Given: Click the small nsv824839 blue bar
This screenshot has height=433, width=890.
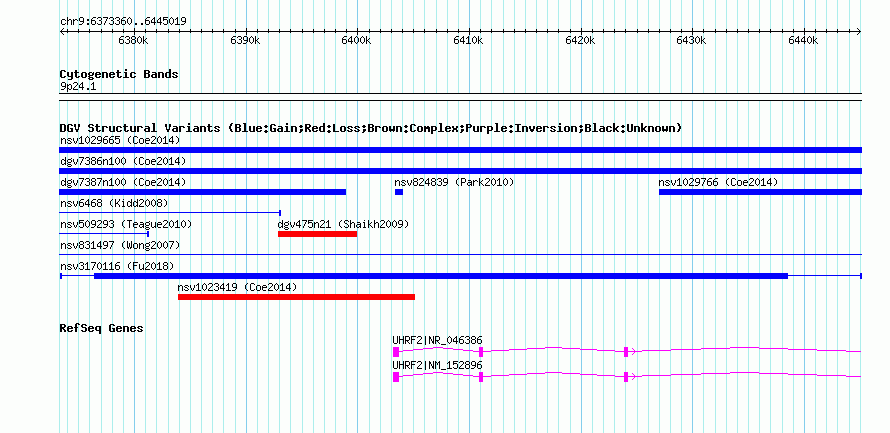Looking at the screenshot, I should 399,192.
